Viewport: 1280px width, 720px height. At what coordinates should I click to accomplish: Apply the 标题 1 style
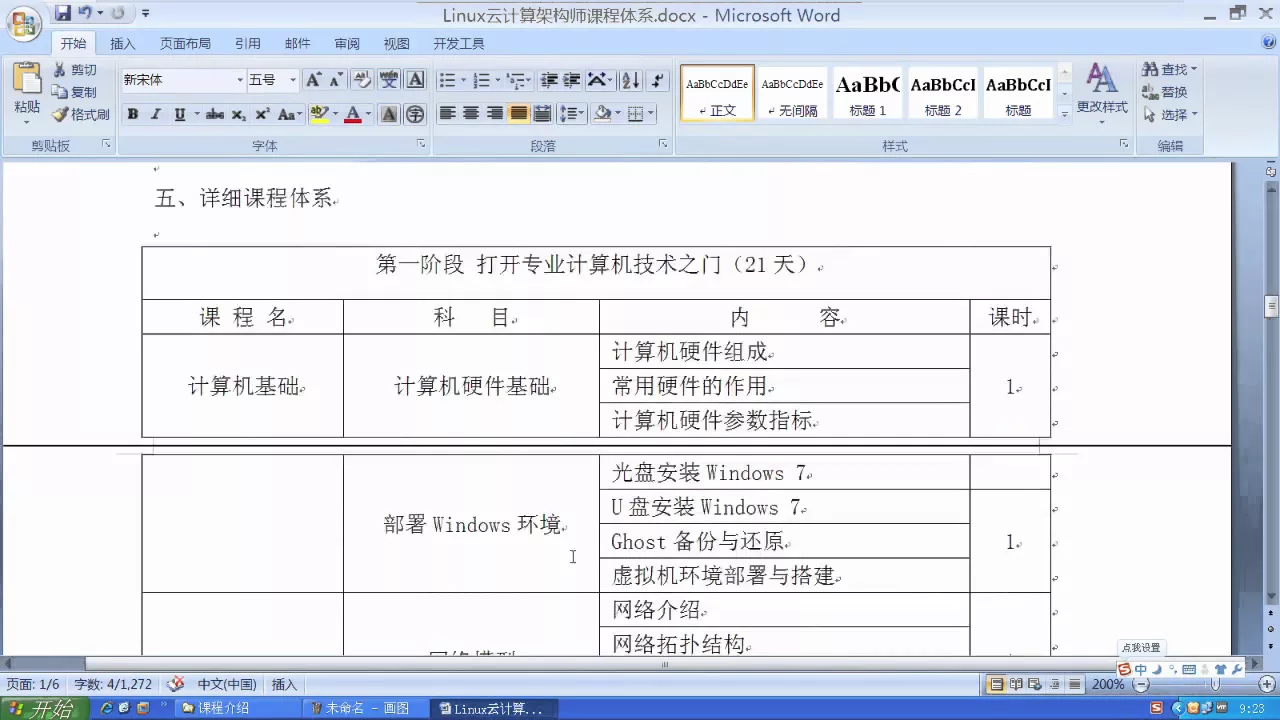pos(867,93)
